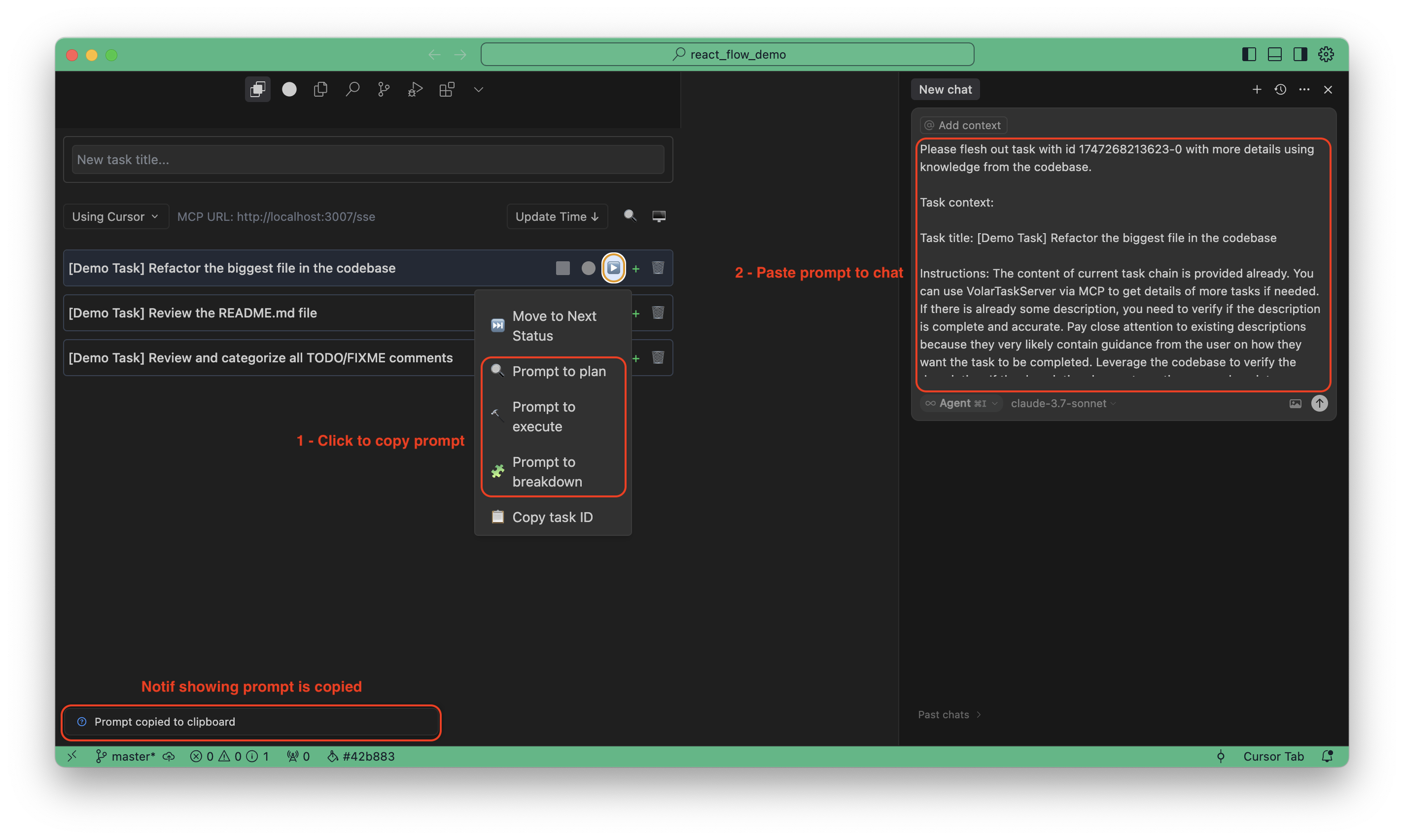
Task: Open the claude-3.7-sonnet model selector
Action: pyautogui.click(x=1063, y=404)
